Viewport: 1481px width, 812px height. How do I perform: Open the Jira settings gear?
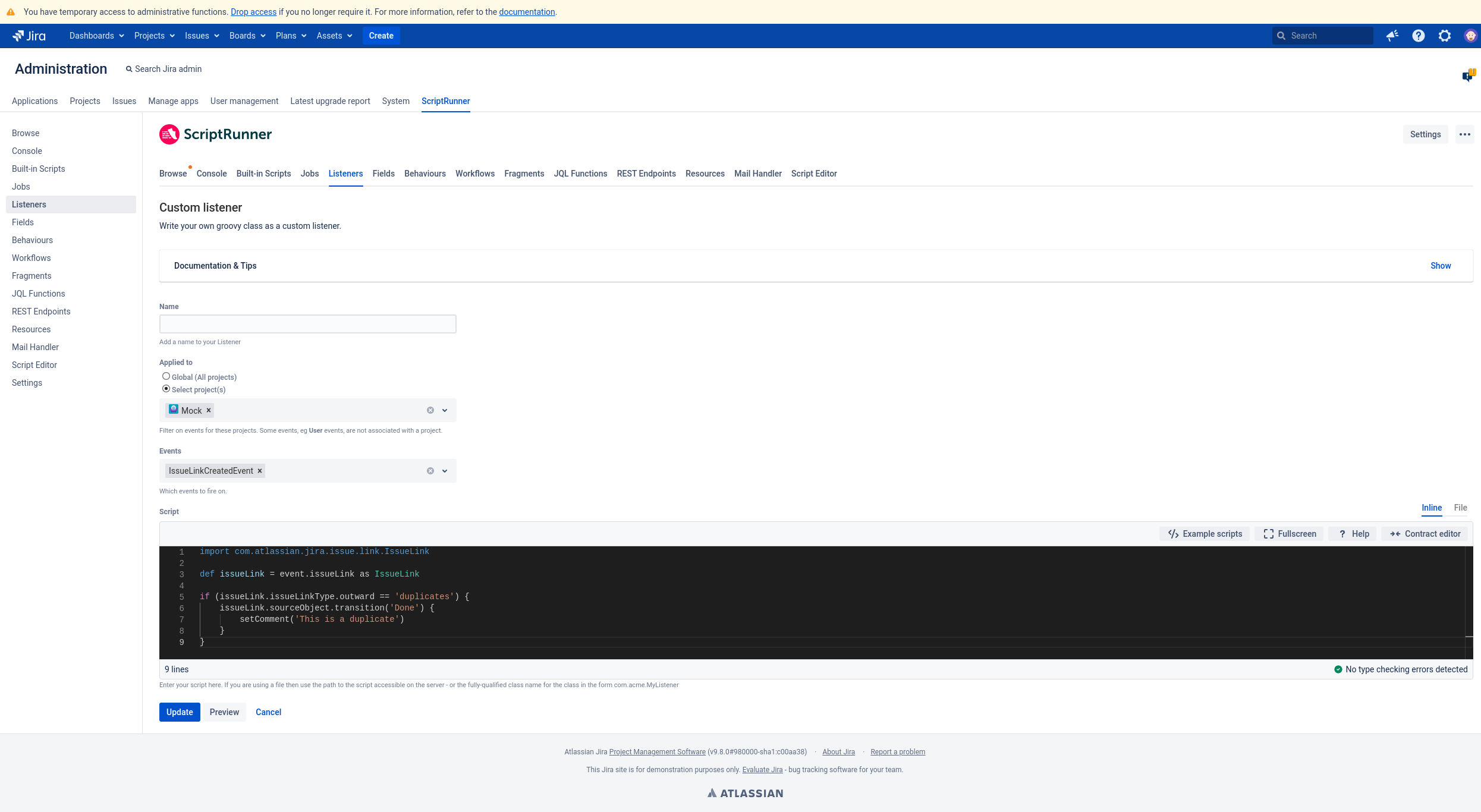(1445, 36)
